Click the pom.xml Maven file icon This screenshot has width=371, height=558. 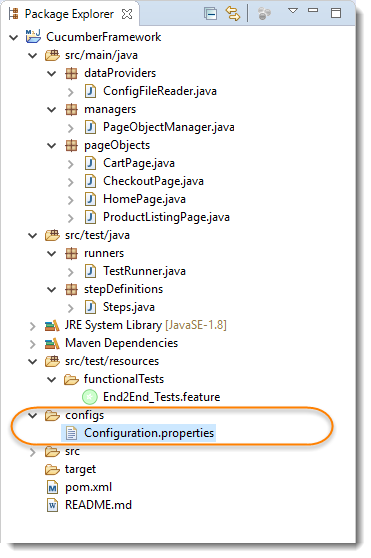pyautogui.click(x=52, y=487)
